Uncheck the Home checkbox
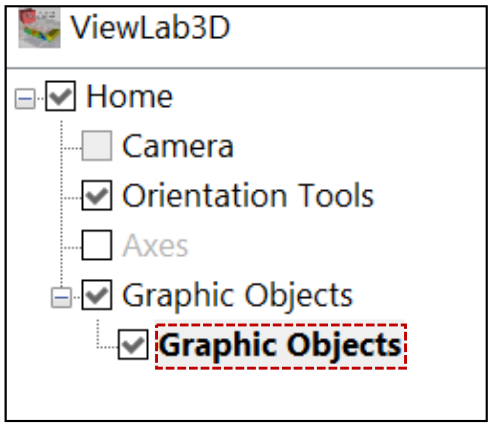Viewport: 494px width, 428px height. click(x=60, y=96)
